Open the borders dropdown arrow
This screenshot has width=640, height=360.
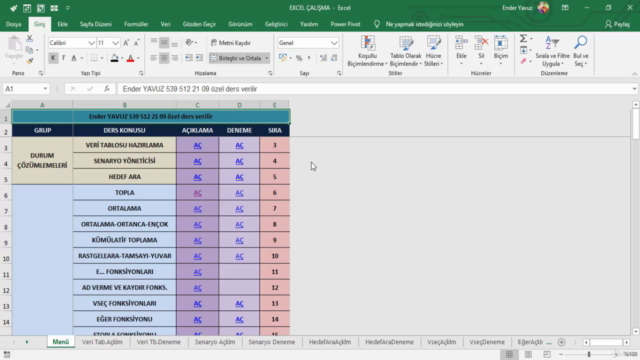click(102, 58)
